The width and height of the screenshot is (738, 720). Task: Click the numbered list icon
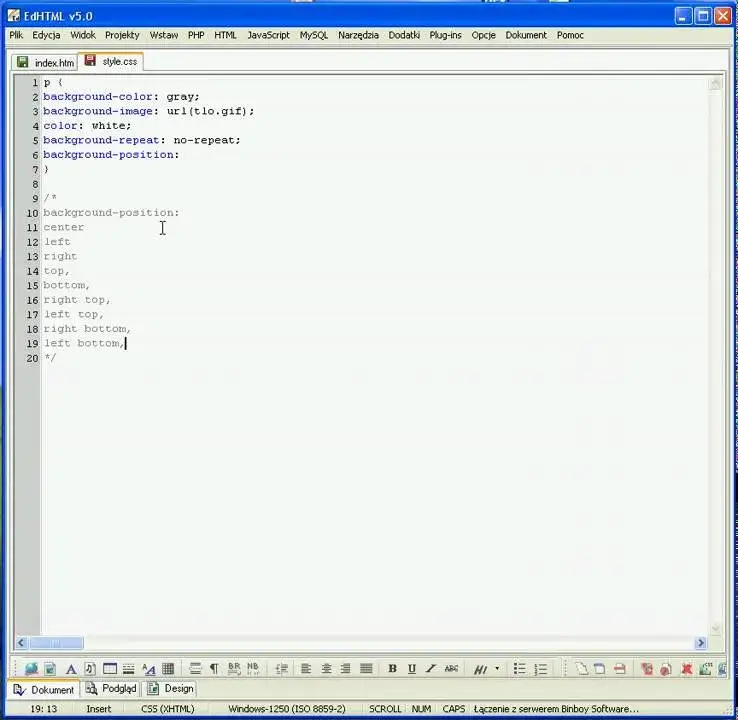(541, 668)
